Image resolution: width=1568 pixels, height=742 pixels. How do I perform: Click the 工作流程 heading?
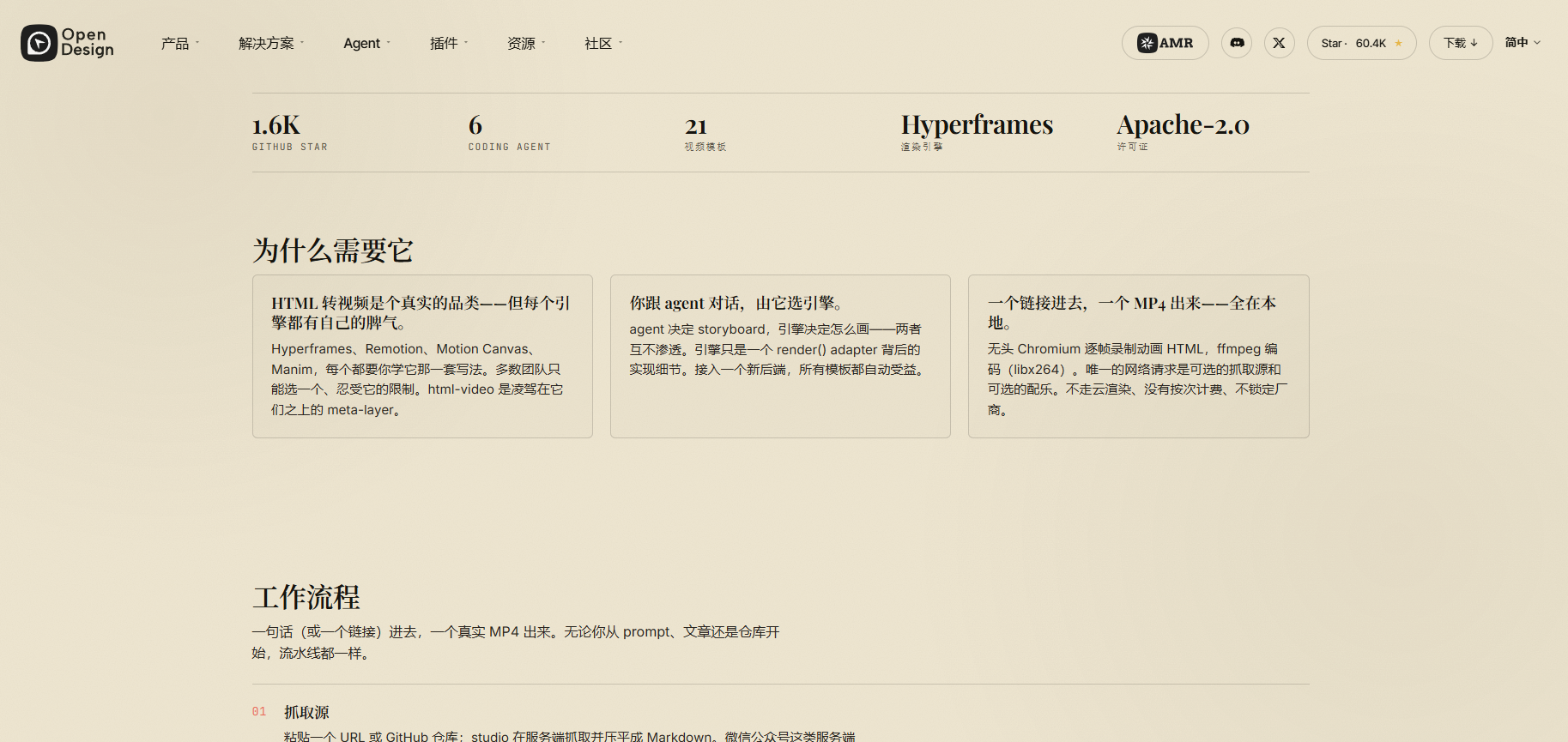(x=306, y=597)
